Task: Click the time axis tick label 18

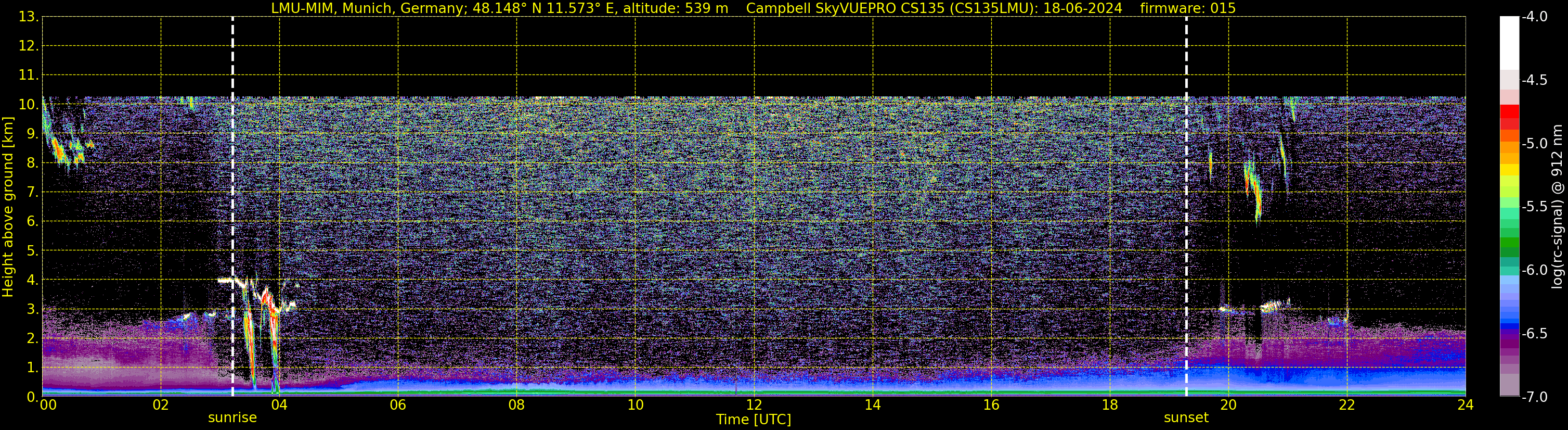Action: (1110, 405)
